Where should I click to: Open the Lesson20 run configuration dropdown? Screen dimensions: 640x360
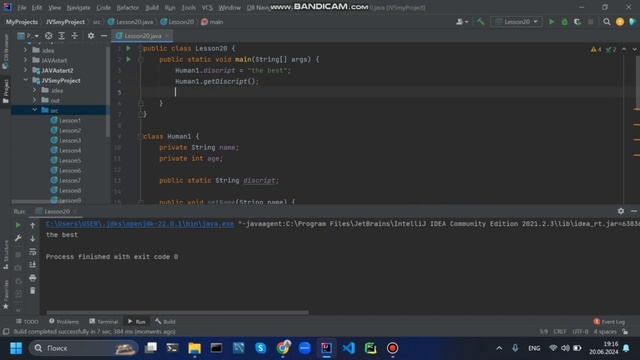point(517,22)
